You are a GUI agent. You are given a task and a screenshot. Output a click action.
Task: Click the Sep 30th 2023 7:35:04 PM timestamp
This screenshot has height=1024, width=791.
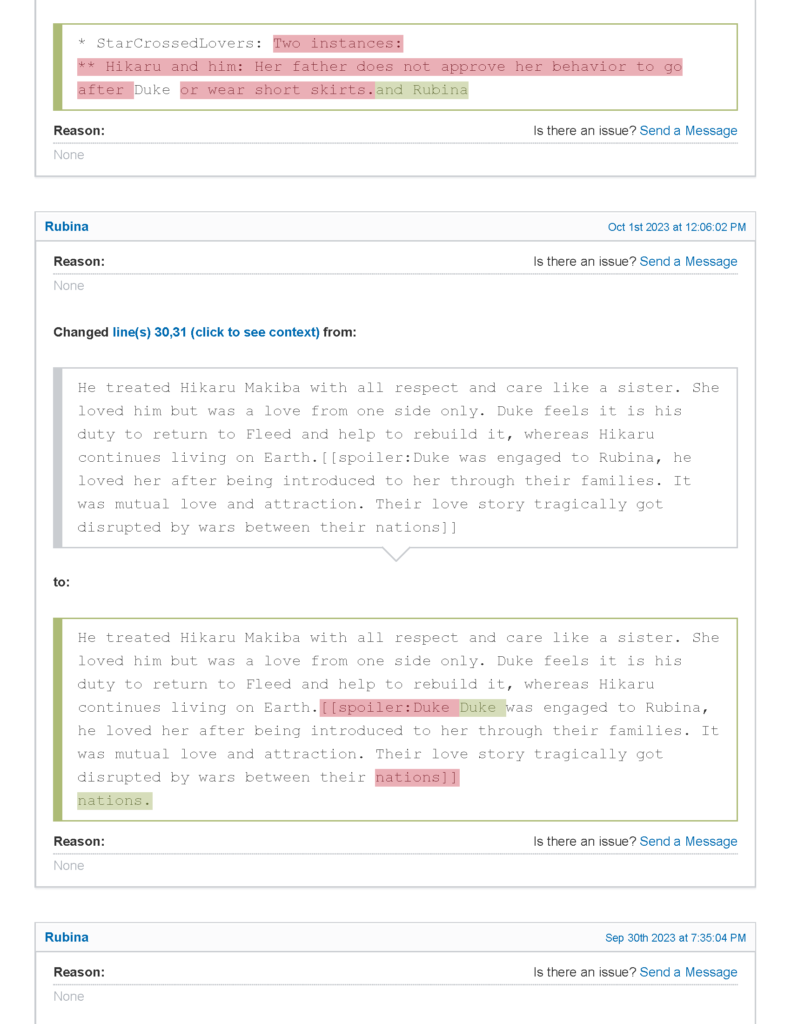pyautogui.click(x=675, y=939)
